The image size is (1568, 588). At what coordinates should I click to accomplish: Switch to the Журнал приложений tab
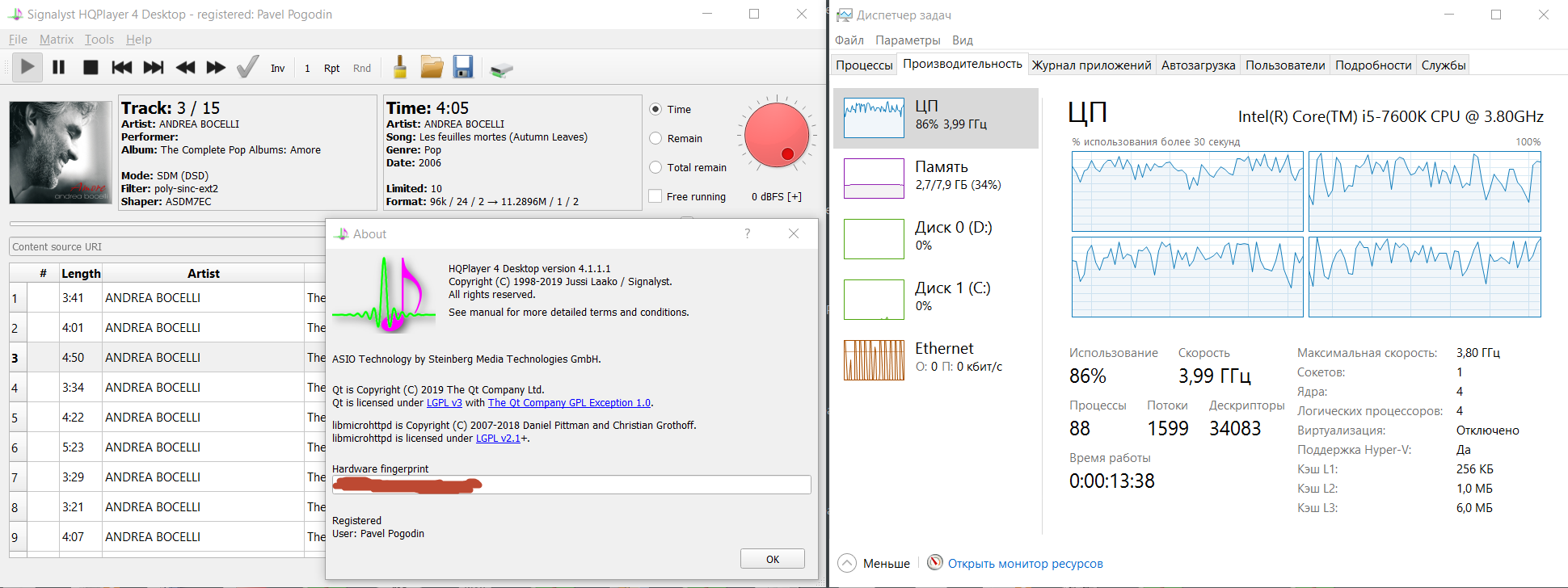pos(1091,65)
